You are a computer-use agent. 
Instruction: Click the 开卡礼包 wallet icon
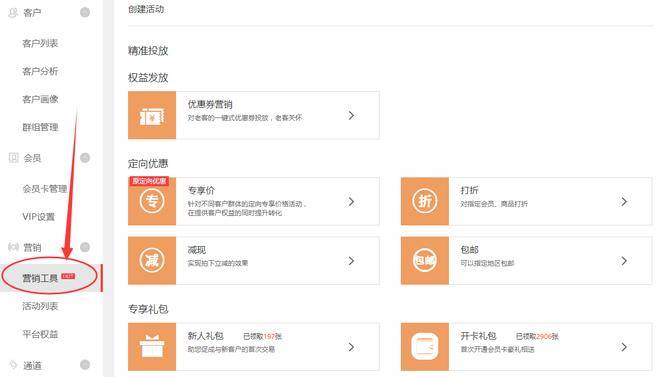(425, 347)
